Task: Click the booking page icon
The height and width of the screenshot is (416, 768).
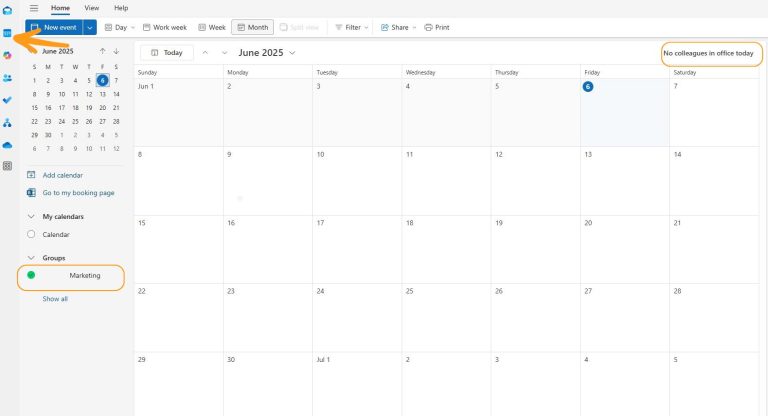Action: pos(31,193)
